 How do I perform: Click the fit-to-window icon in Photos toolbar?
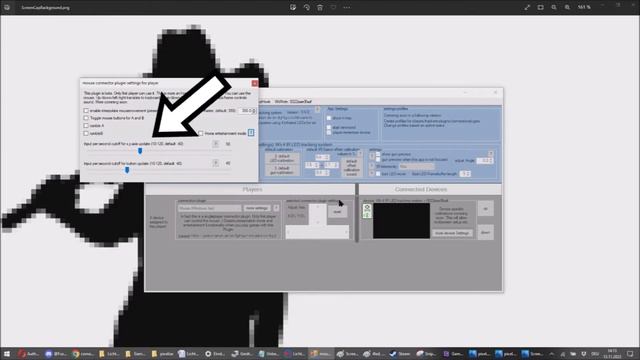pos(540,7)
